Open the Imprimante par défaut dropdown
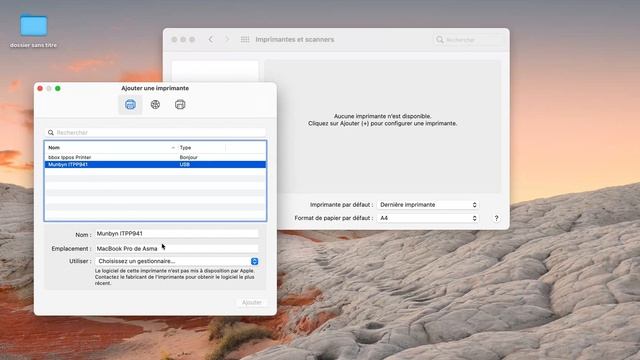Viewport: 640px width, 360px height. click(427, 204)
